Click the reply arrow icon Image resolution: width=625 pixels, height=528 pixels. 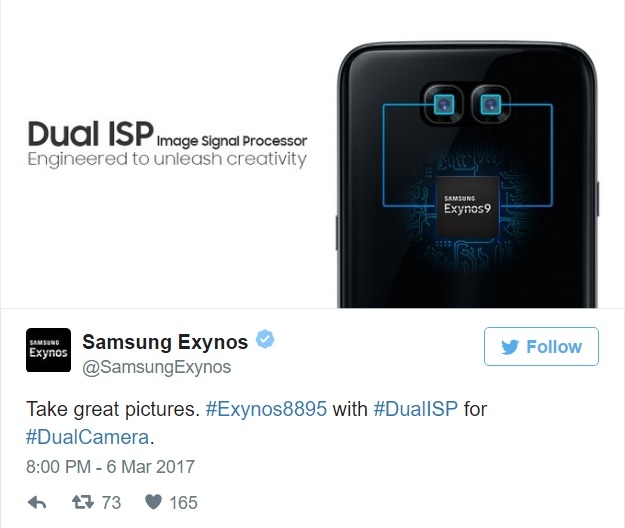pyautogui.click(x=37, y=502)
